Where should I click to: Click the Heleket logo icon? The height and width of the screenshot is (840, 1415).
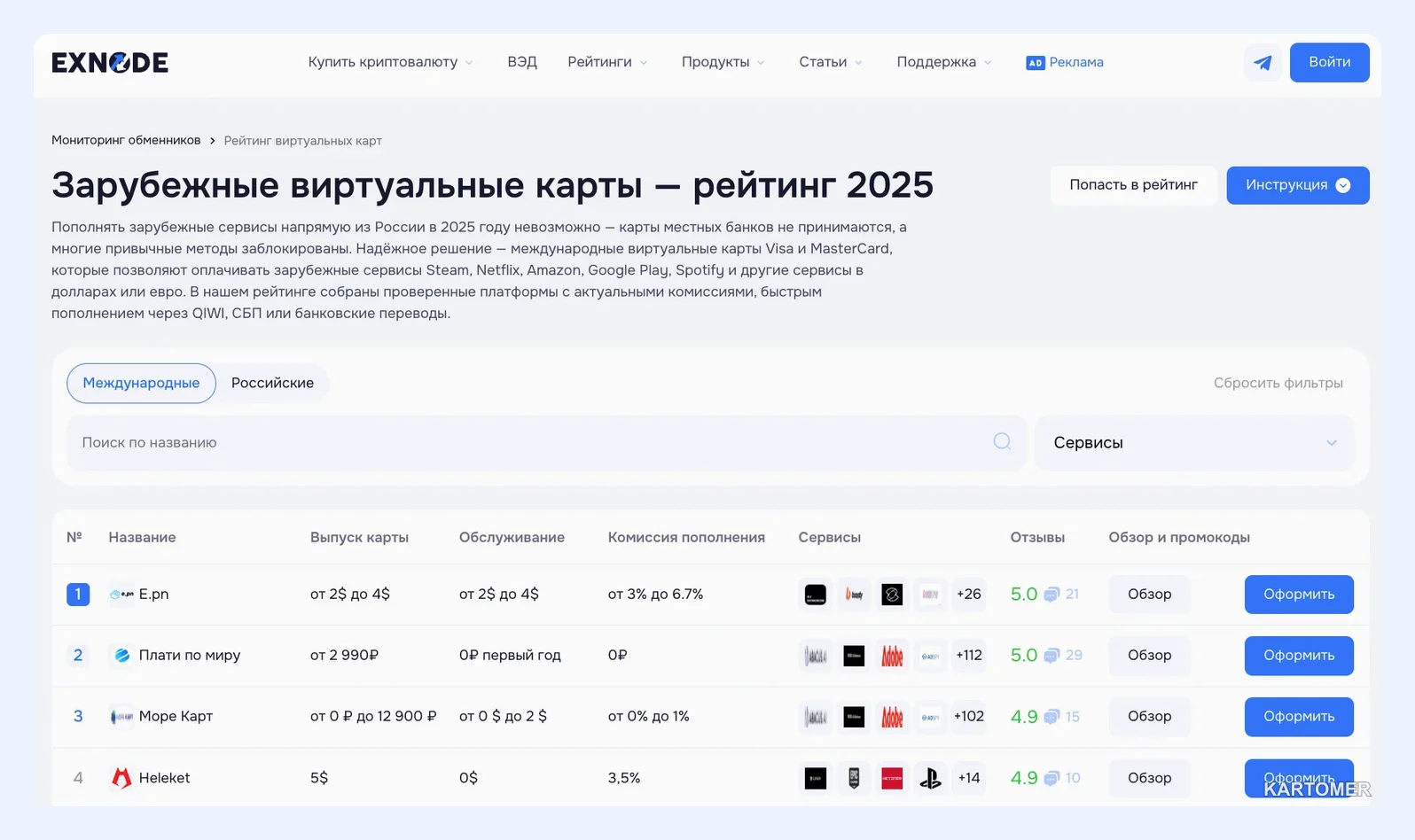pyautogui.click(x=121, y=777)
